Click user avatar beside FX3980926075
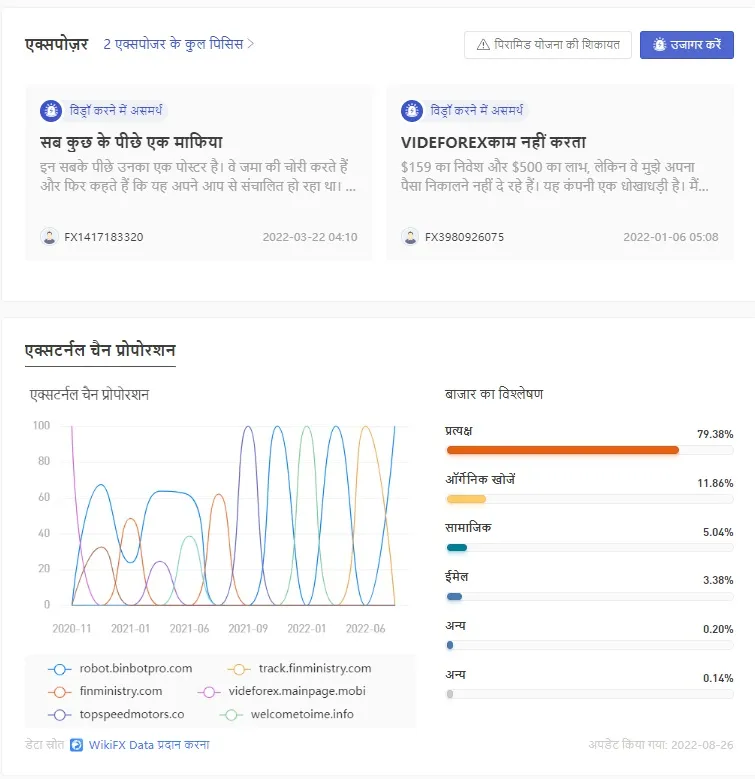This screenshot has width=755, height=779. [410, 236]
